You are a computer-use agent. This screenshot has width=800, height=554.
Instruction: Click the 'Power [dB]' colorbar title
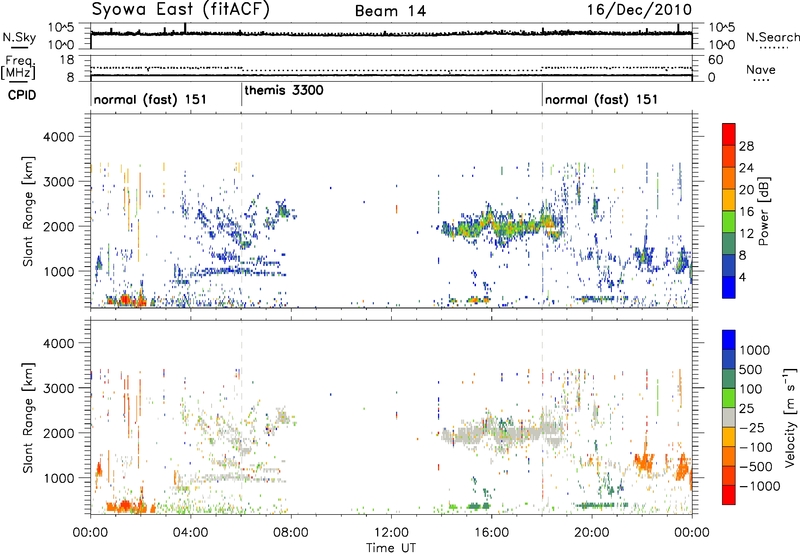(x=763, y=211)
